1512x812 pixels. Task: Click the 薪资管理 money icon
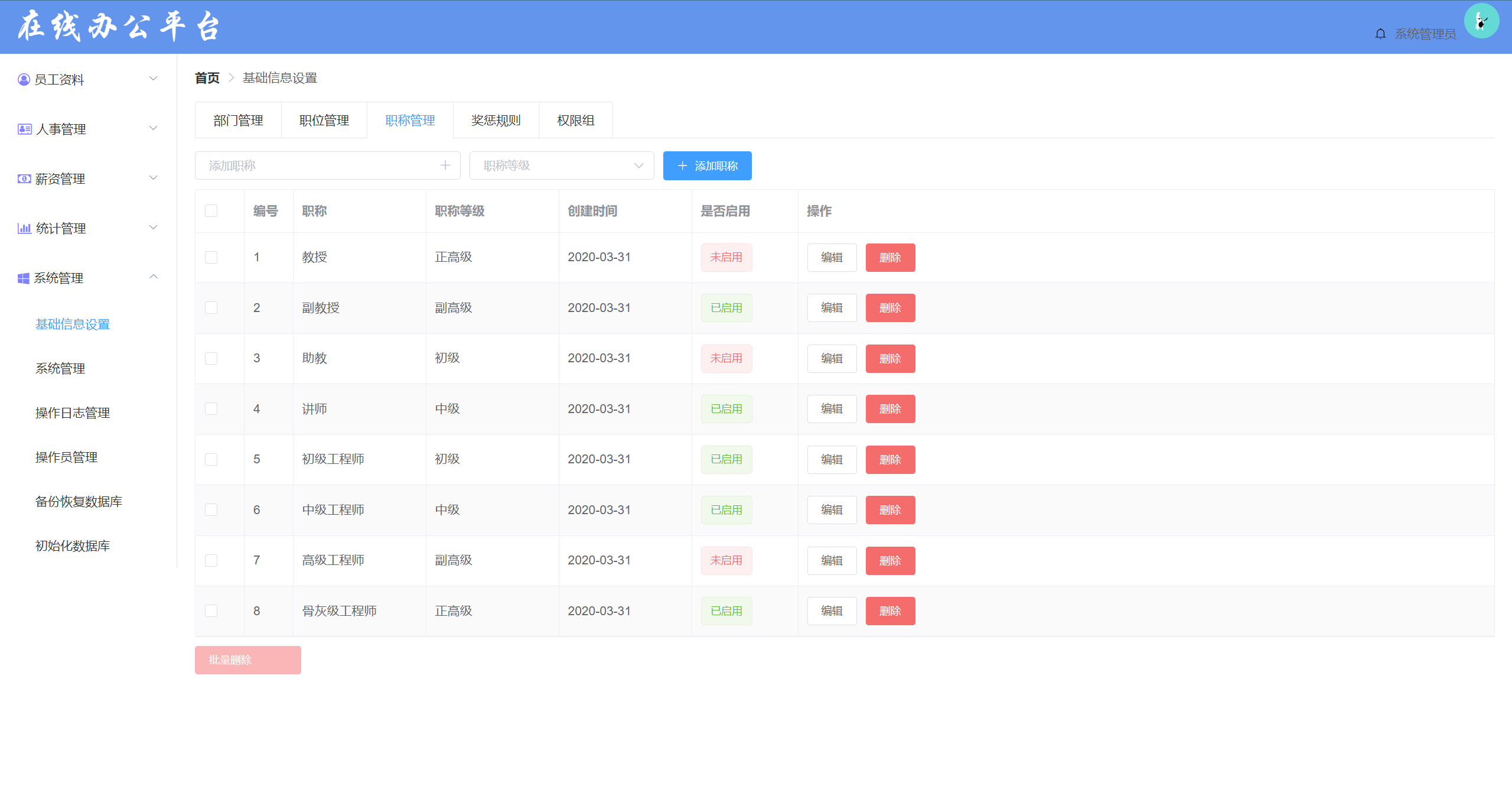click(24, 178)
